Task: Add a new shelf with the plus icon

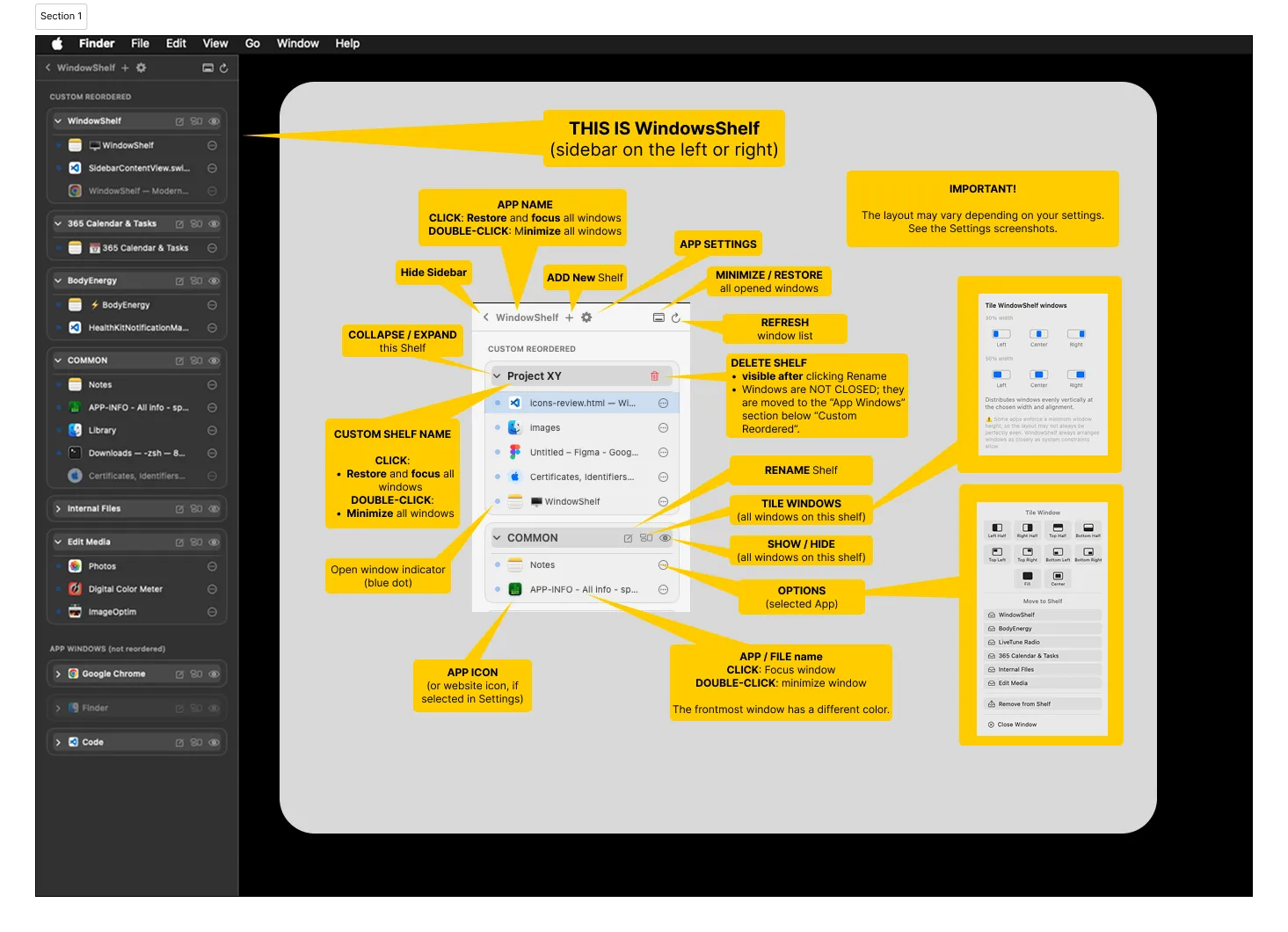Action: (x=125, y=68)
